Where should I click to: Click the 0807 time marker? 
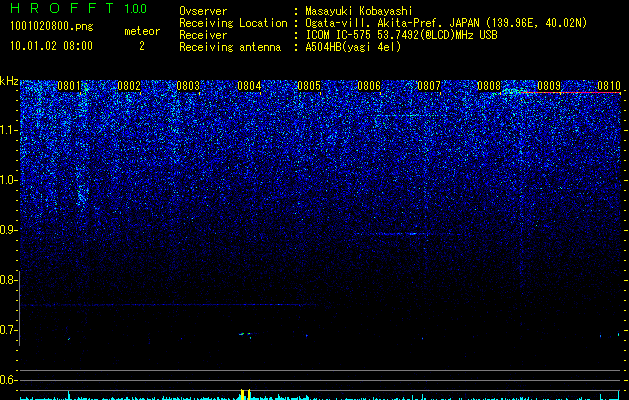click(x=429, y=86)
